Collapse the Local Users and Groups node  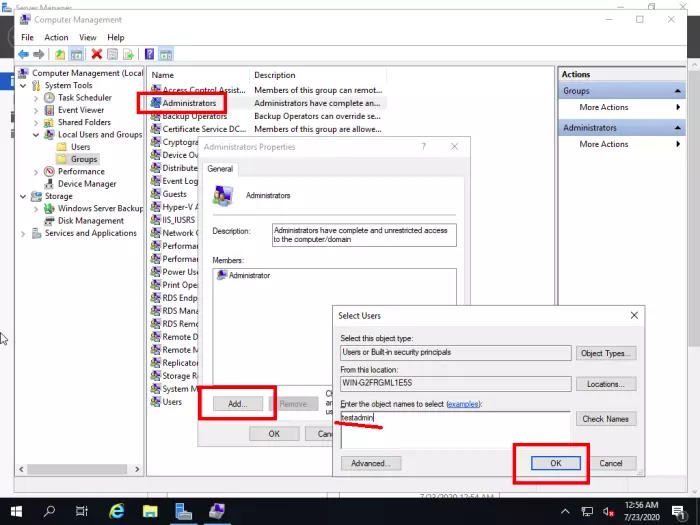[36, 134]
